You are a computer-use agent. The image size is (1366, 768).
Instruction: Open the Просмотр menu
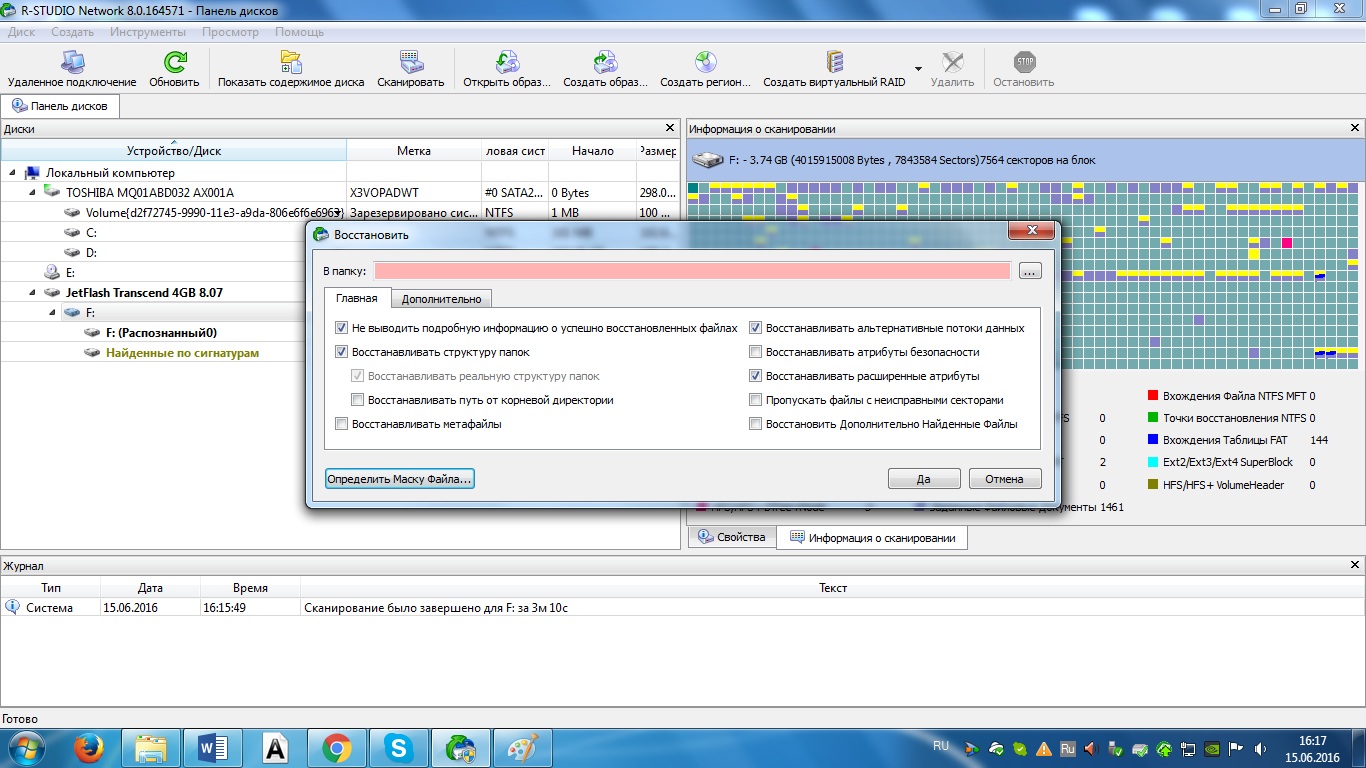230,32
